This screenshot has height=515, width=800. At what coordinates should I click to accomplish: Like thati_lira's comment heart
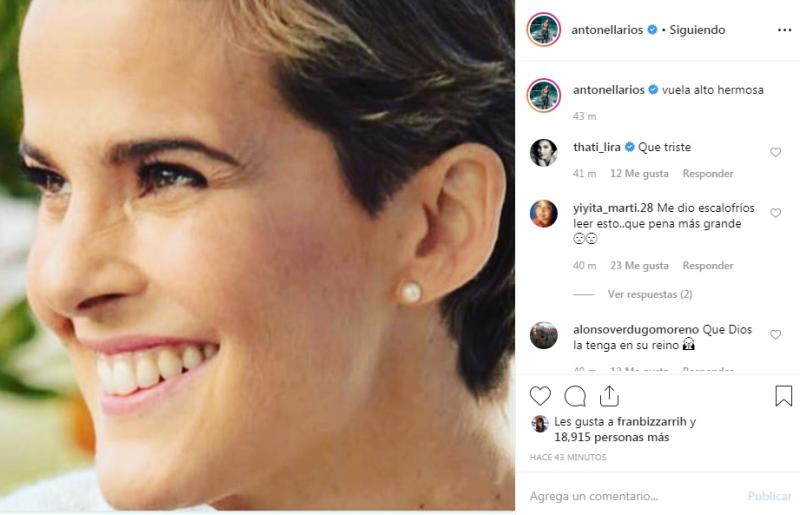[x=775, y=152]
